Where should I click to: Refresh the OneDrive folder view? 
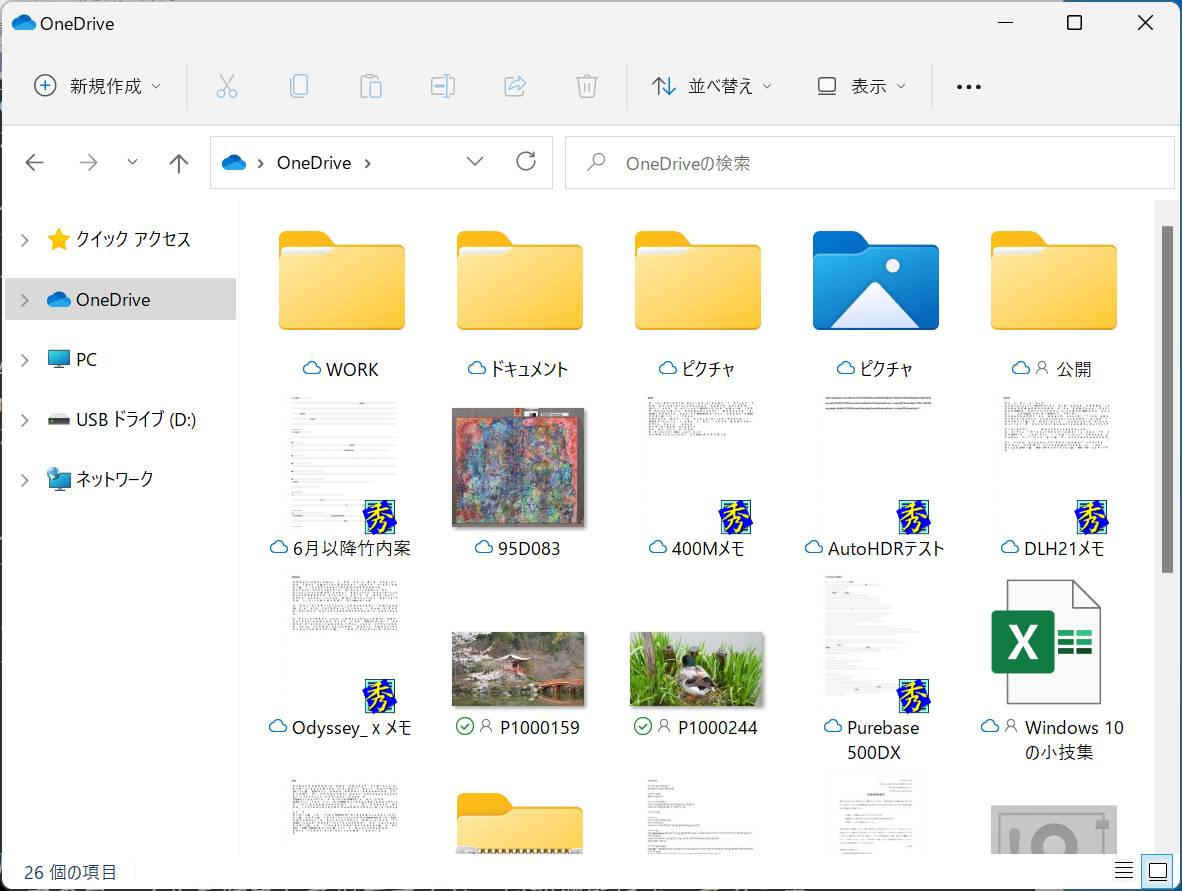point(525,161)
